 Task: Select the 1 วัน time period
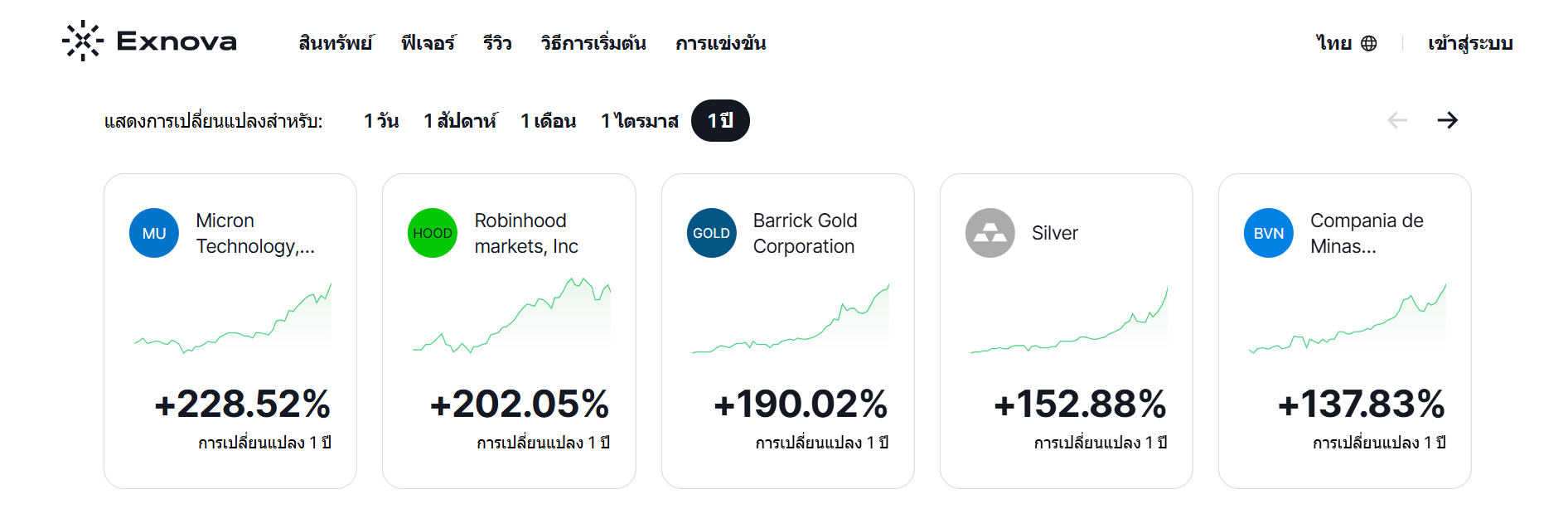pos(380,120)
